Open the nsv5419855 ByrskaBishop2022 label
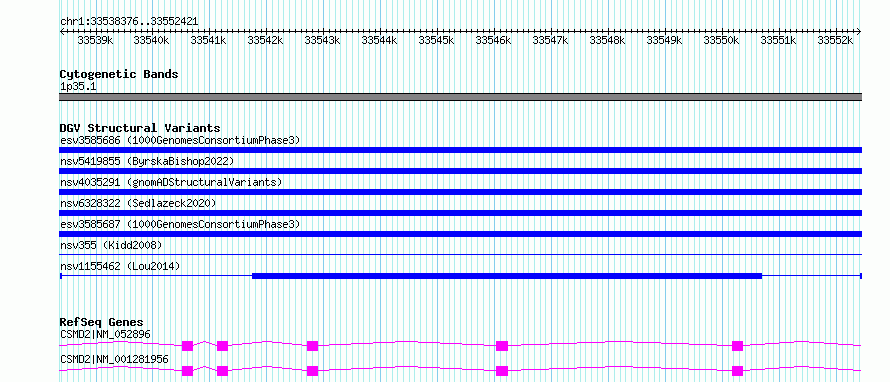This screenshot has width=890, height=382. (147, 161)
